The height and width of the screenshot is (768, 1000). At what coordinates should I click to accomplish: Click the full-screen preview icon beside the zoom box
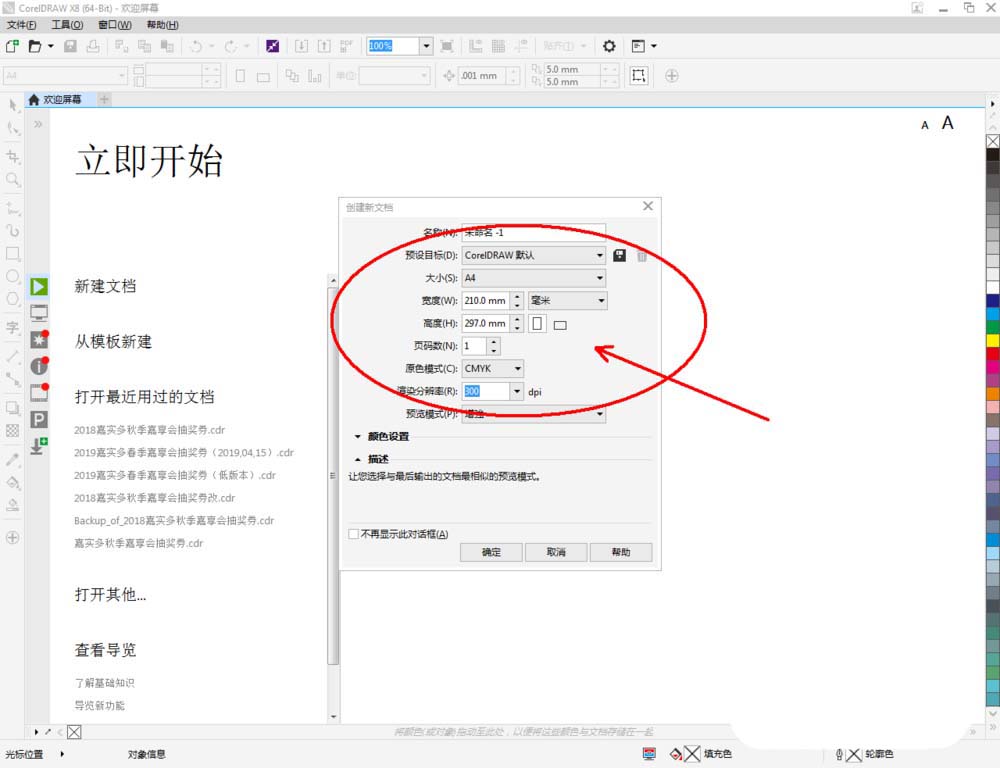[447, 46]
